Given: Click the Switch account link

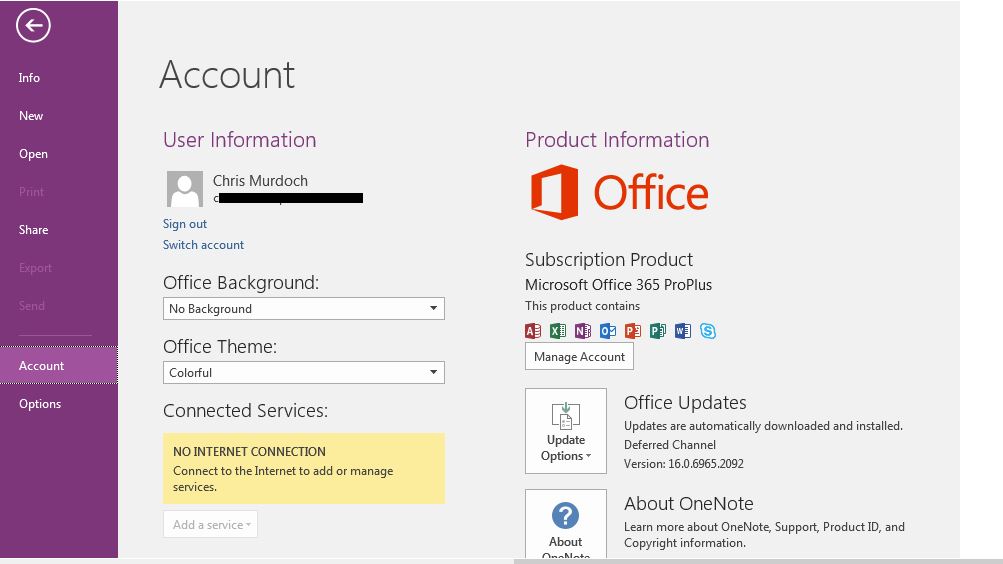Looking at the screenshot, I should pos(203,245).
